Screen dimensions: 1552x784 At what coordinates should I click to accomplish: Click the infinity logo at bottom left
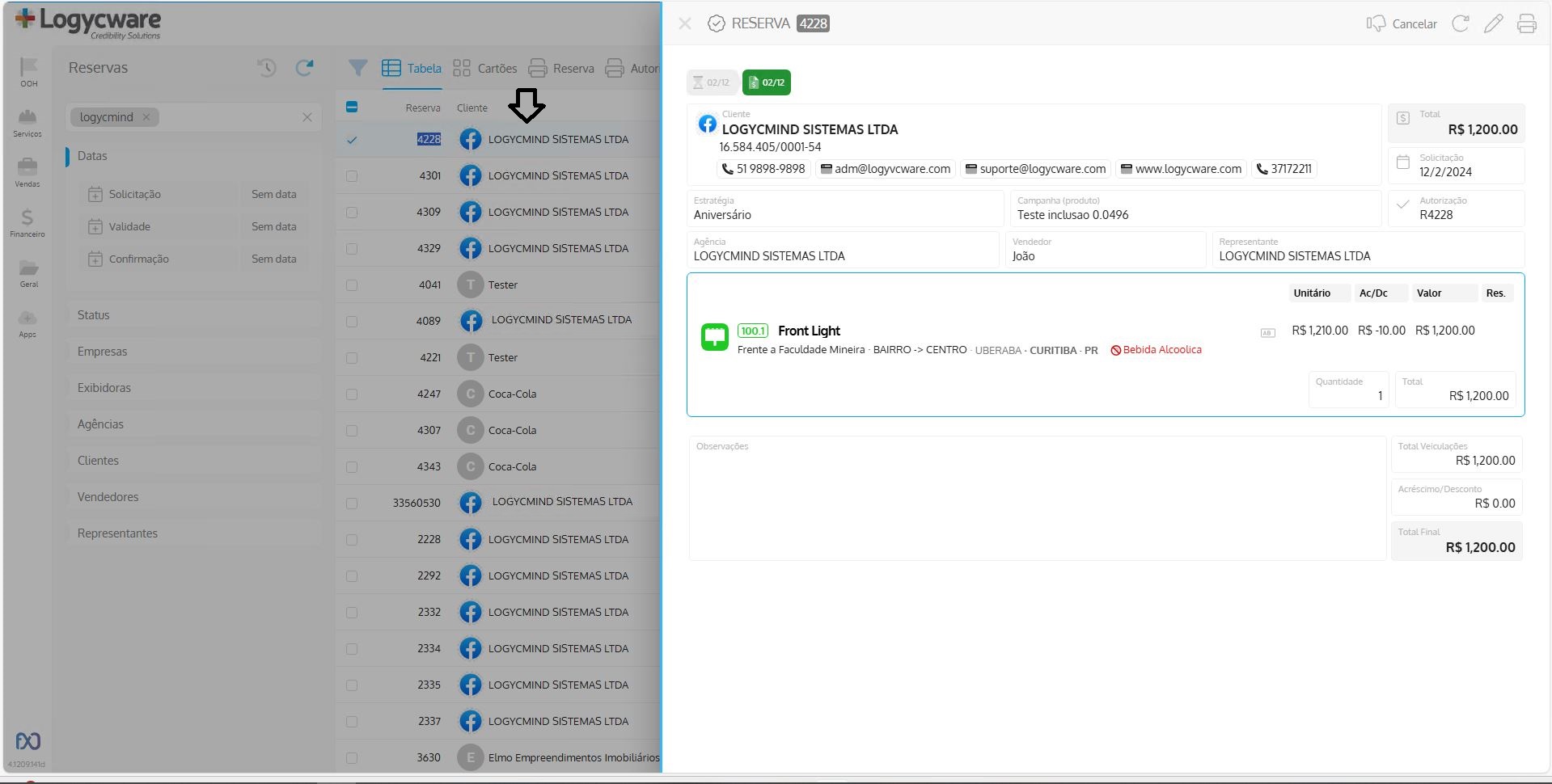[28, 741]
